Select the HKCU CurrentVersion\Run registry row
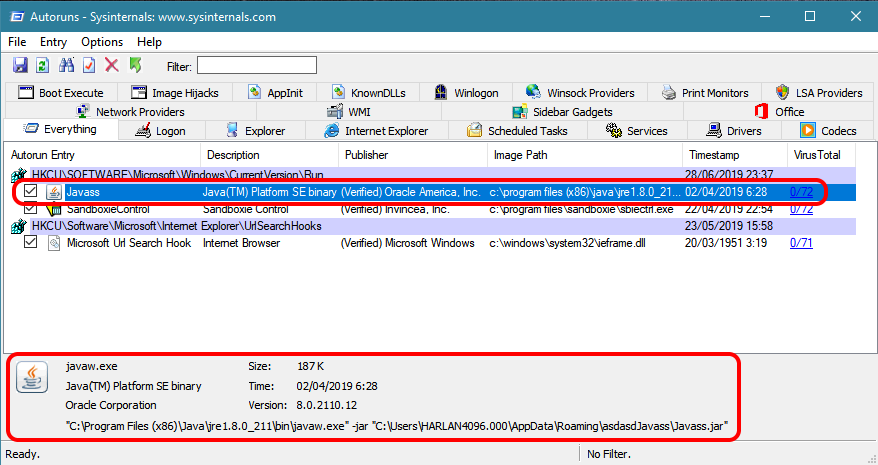878x465 pixels. 432,175
